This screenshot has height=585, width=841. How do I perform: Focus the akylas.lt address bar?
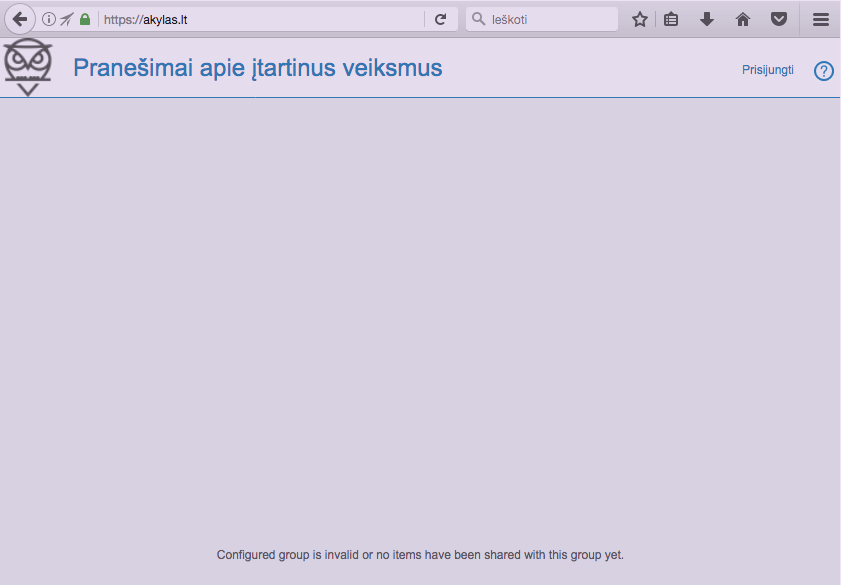tap(260, 19)
